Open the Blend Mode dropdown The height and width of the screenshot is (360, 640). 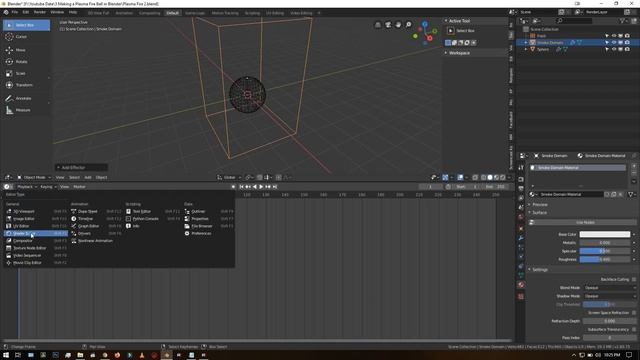(x=609, y=288)
